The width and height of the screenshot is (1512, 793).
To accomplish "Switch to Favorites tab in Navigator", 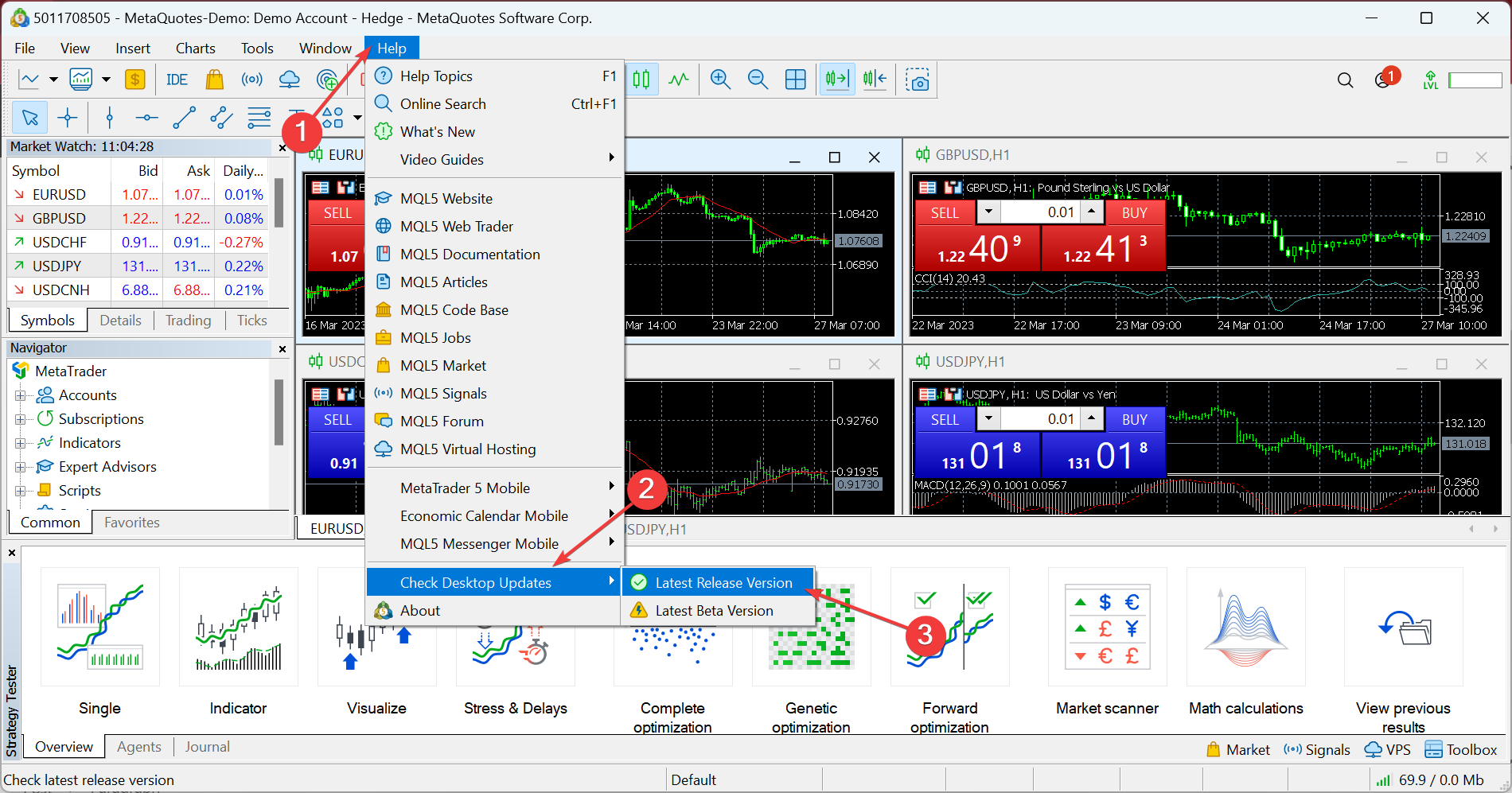I will 132,523.
